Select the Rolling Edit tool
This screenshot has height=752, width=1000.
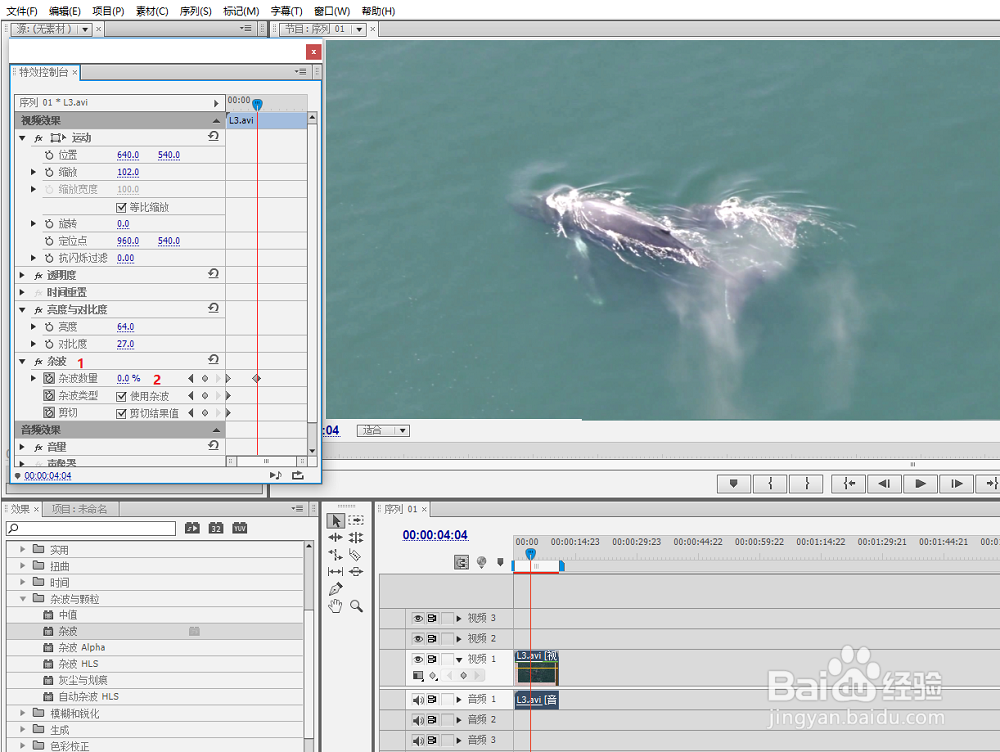pos(356,538)
